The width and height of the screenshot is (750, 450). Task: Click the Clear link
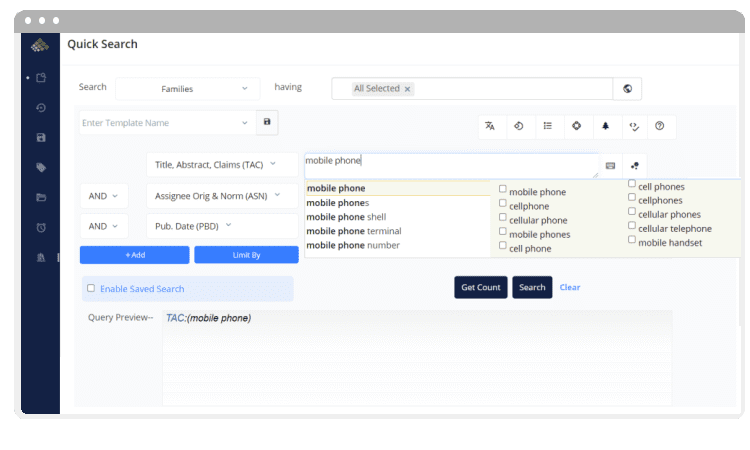point(570,287)
